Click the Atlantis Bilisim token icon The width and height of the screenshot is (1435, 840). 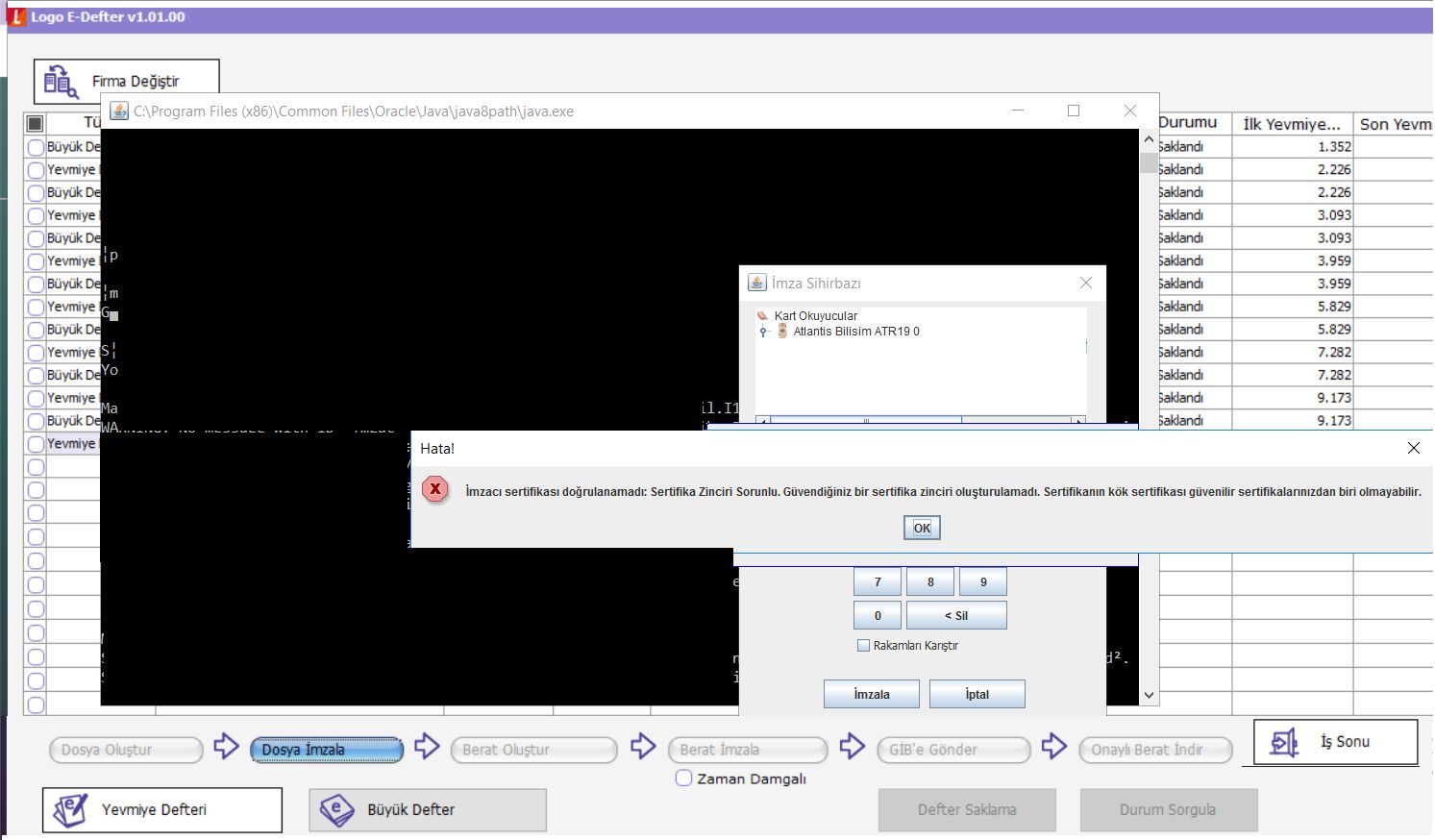[x=782, y=331]
